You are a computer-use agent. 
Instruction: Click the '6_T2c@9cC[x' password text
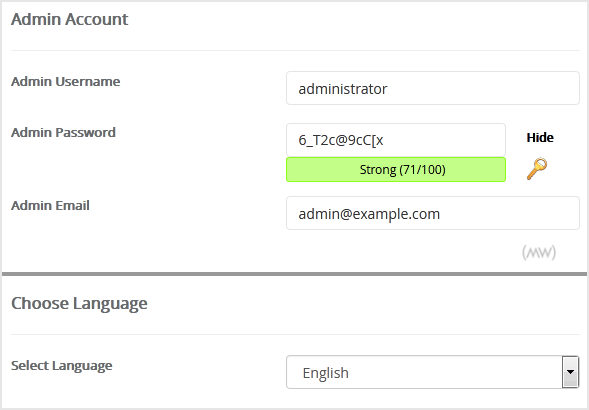tap(341, 141)
